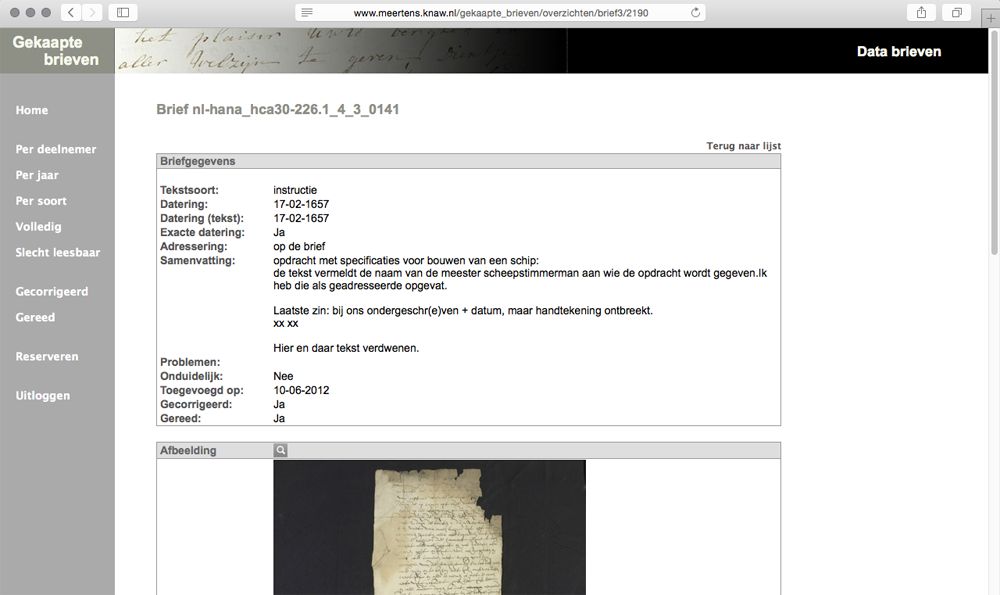
Task: Open a new tab with plus button
Action: 990,13
